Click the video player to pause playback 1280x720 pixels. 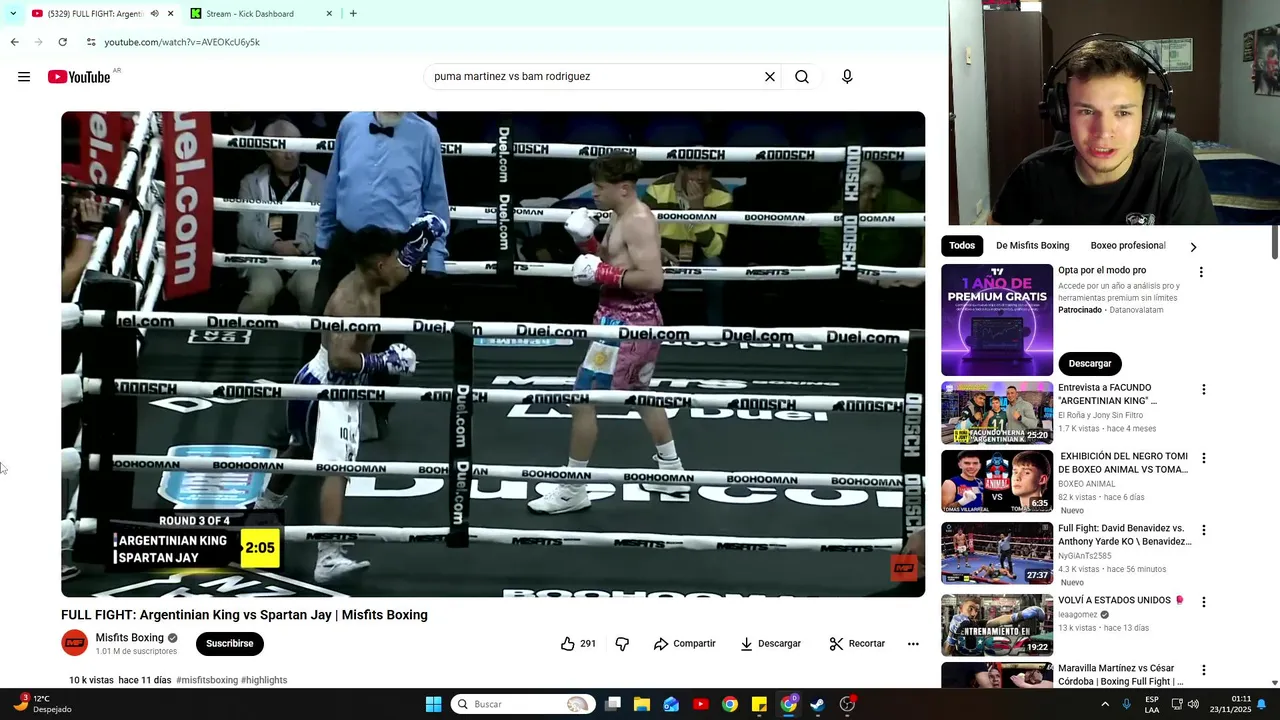[x=493, y=354]
